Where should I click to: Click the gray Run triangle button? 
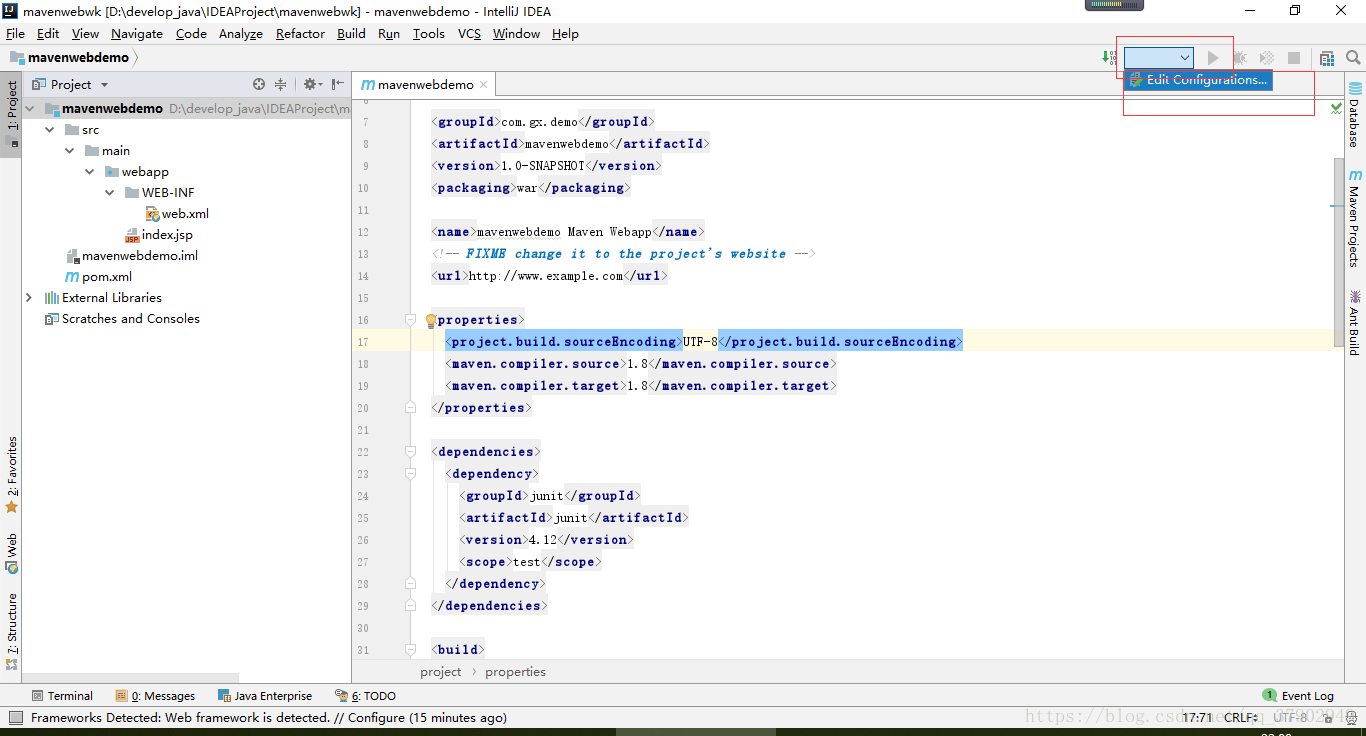(1213, 58)
